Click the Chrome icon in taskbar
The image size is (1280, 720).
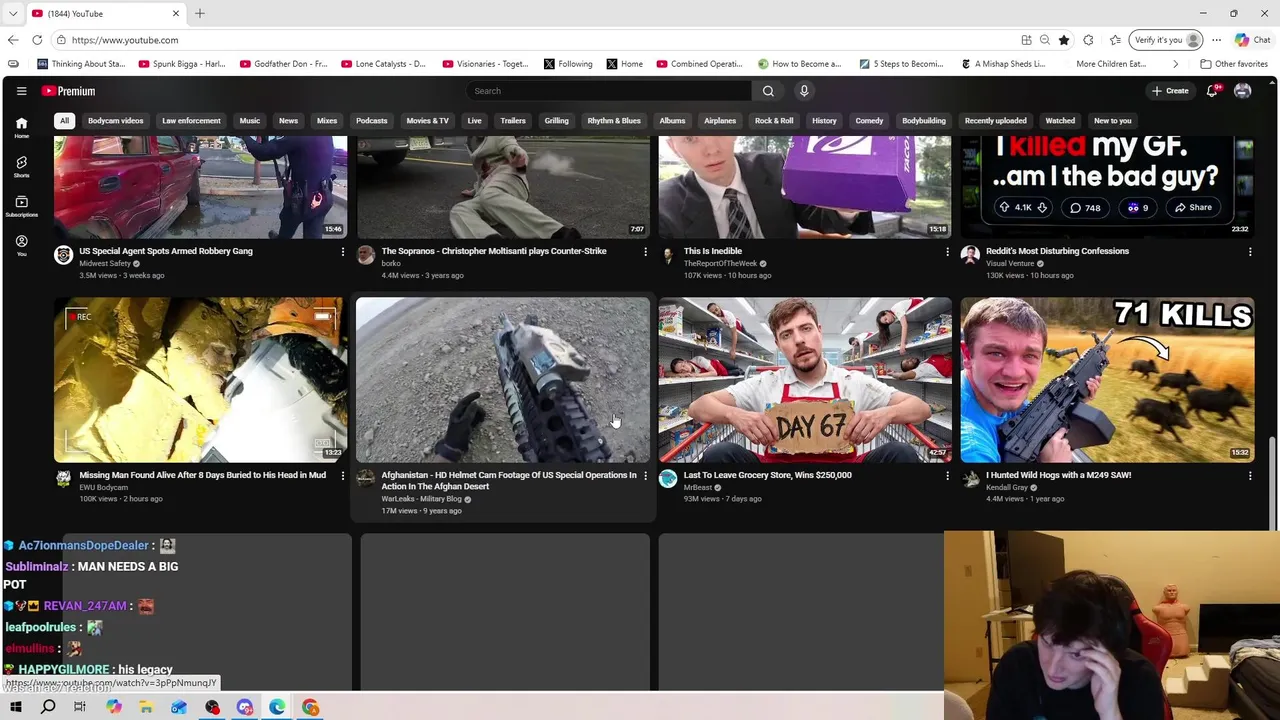310,707
